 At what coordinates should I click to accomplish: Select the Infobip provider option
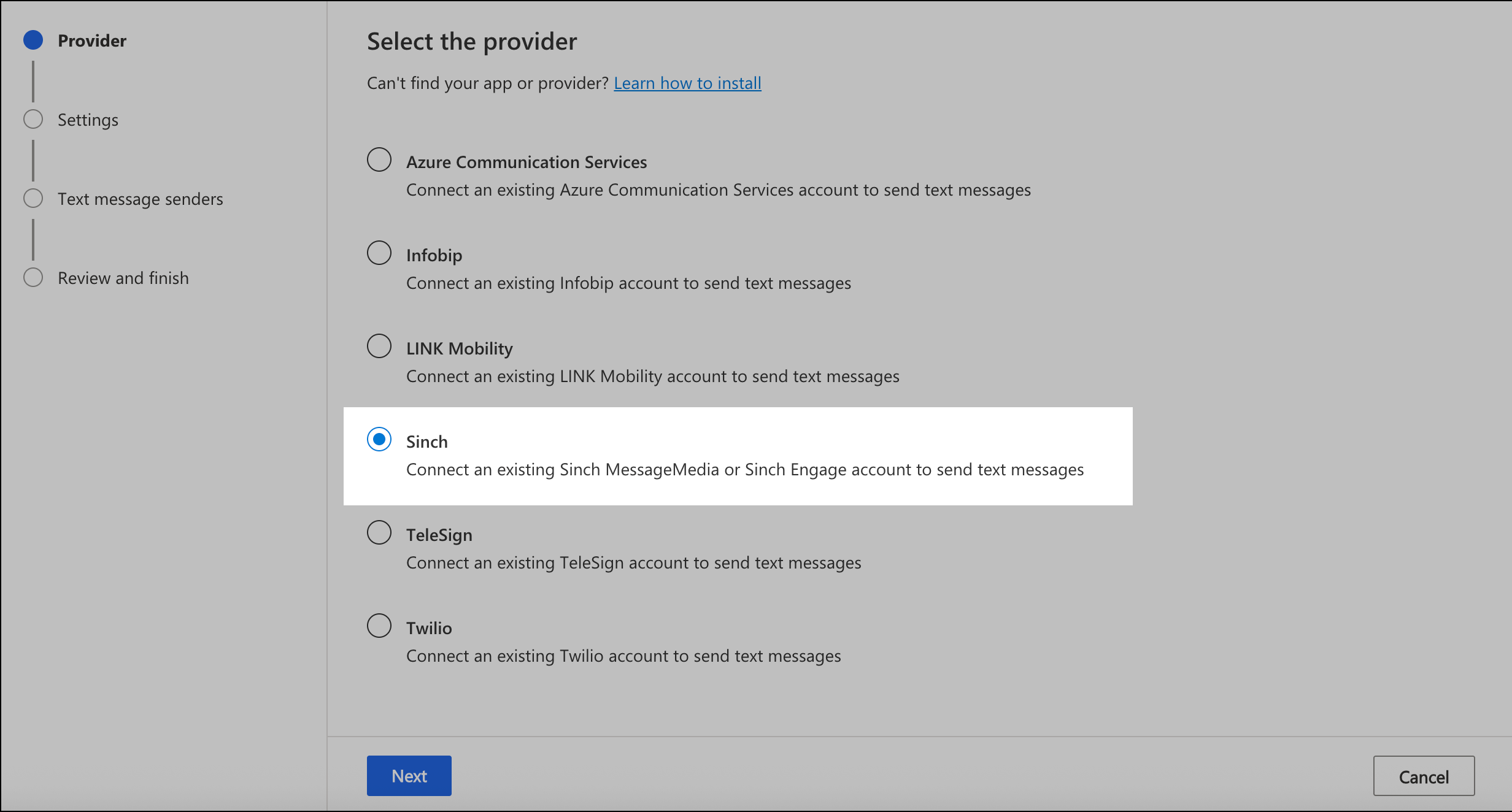(379, 253)
